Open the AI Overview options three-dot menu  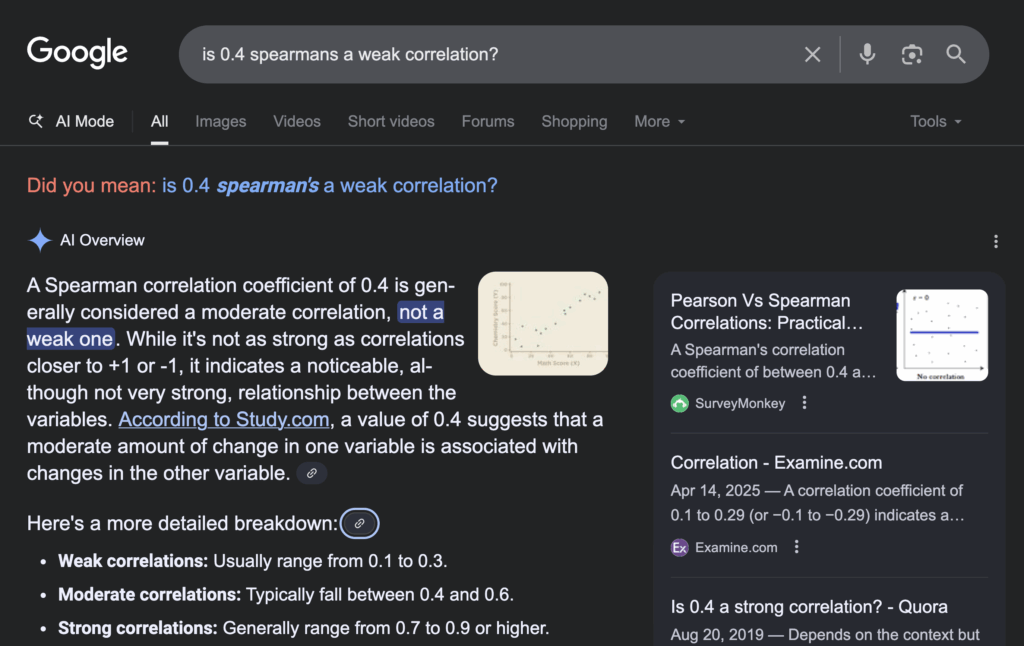(996, 241)
